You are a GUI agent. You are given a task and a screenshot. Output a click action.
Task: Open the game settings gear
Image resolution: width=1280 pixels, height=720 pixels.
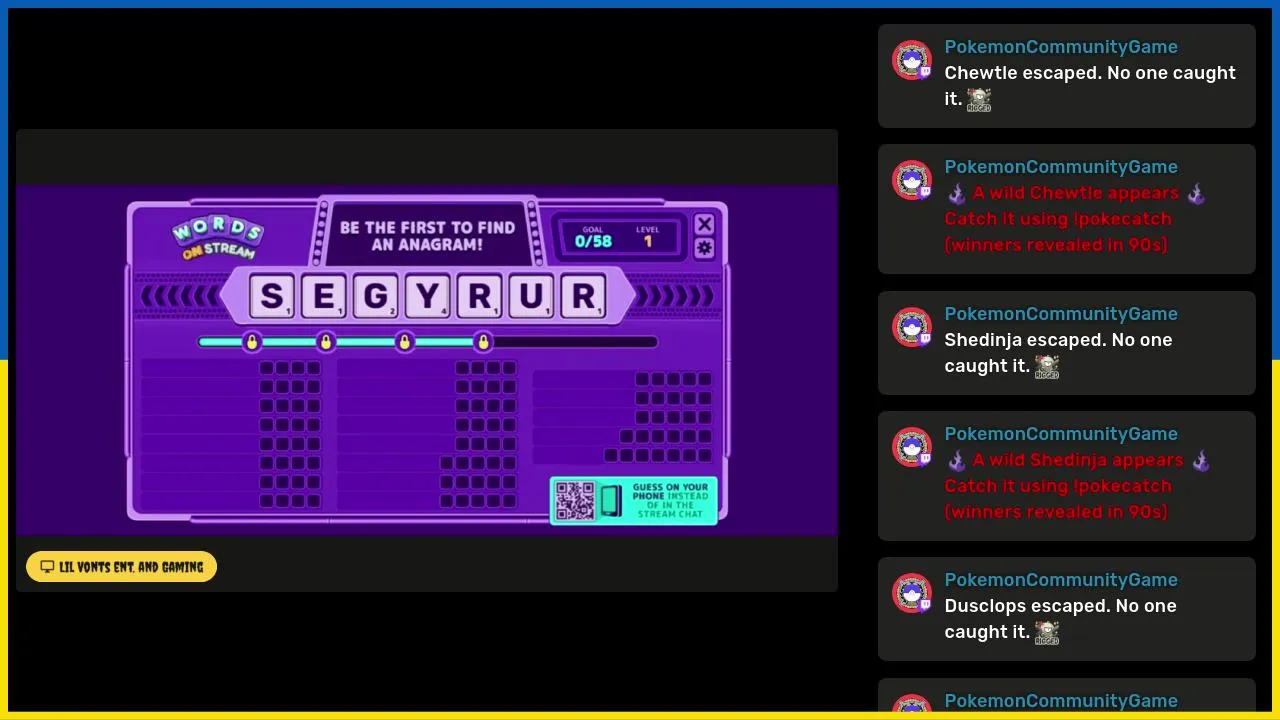tap(704, 248)
